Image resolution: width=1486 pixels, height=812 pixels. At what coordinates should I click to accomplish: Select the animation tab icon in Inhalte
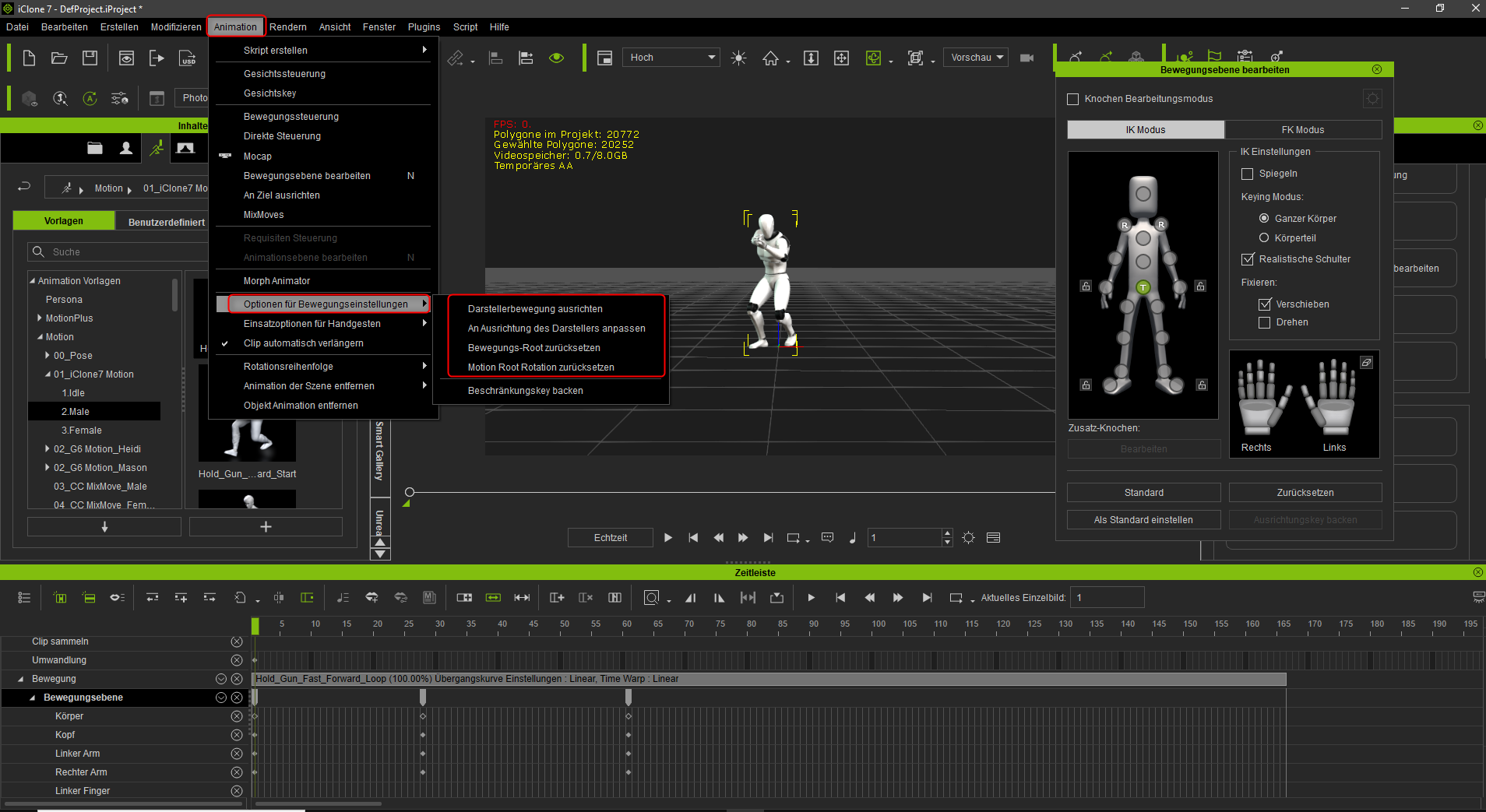(x=157, y=148)
